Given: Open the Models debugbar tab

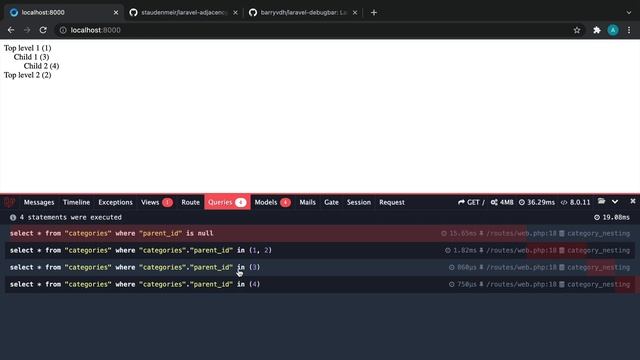Looking at the screenshot, I should [x=272, y=202].
